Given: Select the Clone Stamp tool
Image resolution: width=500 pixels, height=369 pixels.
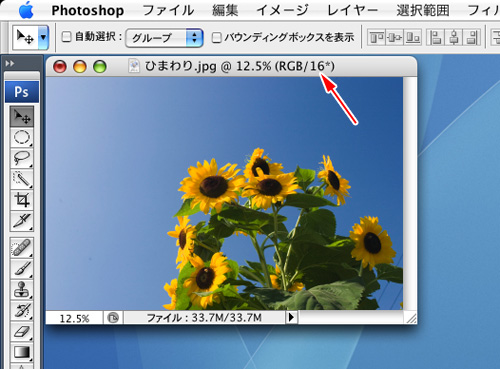Looking at the screenshot, I should coord(22,289).
